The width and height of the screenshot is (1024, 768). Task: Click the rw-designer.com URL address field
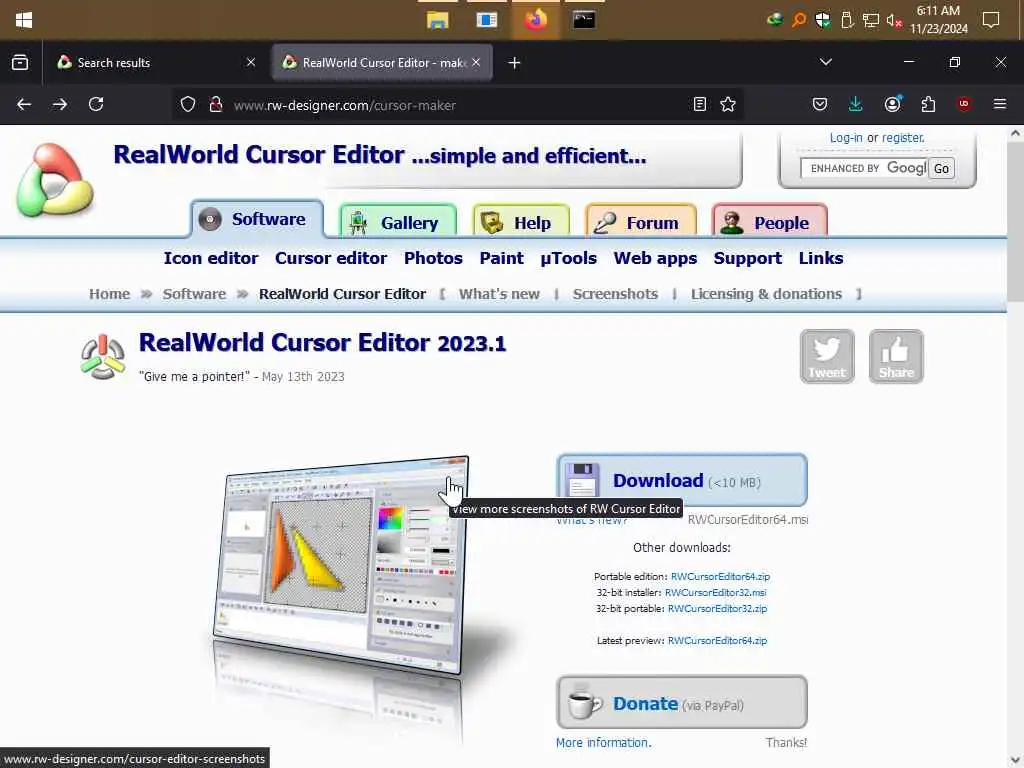tap(457, 105)
